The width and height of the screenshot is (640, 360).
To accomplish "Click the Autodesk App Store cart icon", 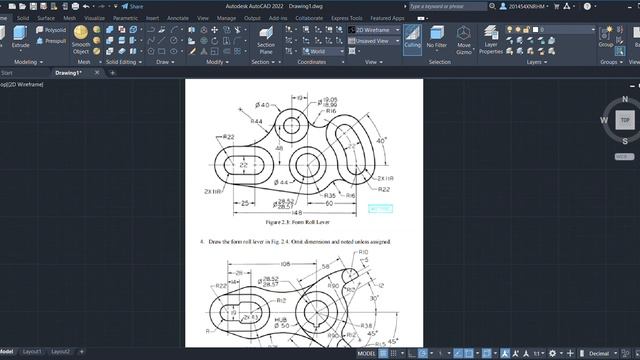I will click(x=557, y=7).
